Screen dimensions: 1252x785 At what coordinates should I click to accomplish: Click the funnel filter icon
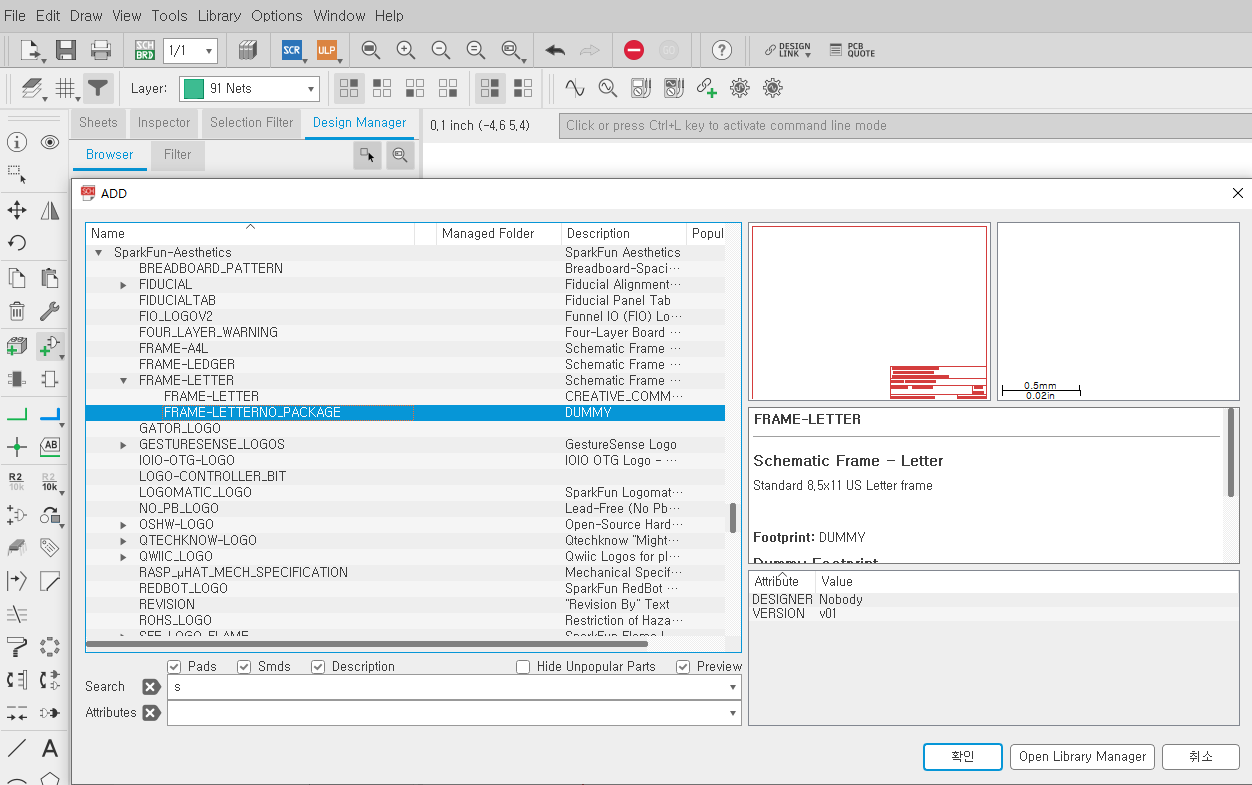point(97,88)
